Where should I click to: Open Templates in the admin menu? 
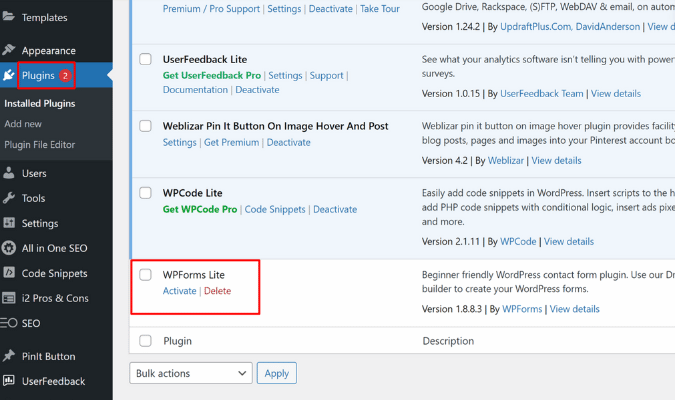[44, 18]
